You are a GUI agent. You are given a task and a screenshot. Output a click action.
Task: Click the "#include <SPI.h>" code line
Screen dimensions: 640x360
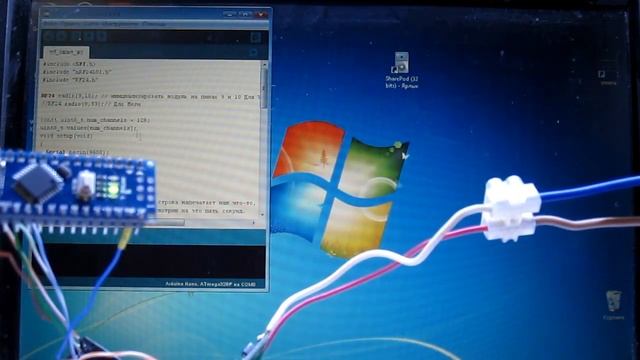(x=69, y=64)
